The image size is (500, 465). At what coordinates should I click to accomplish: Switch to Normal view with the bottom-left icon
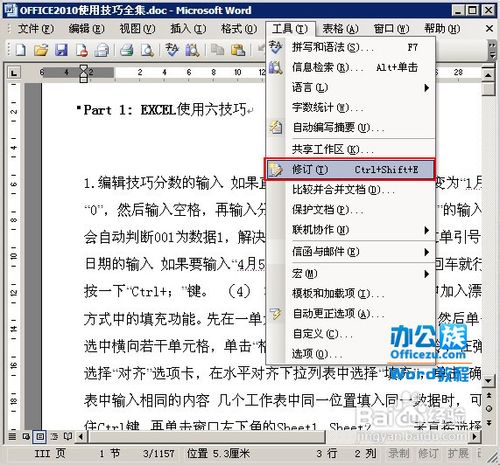click(12, 436)
